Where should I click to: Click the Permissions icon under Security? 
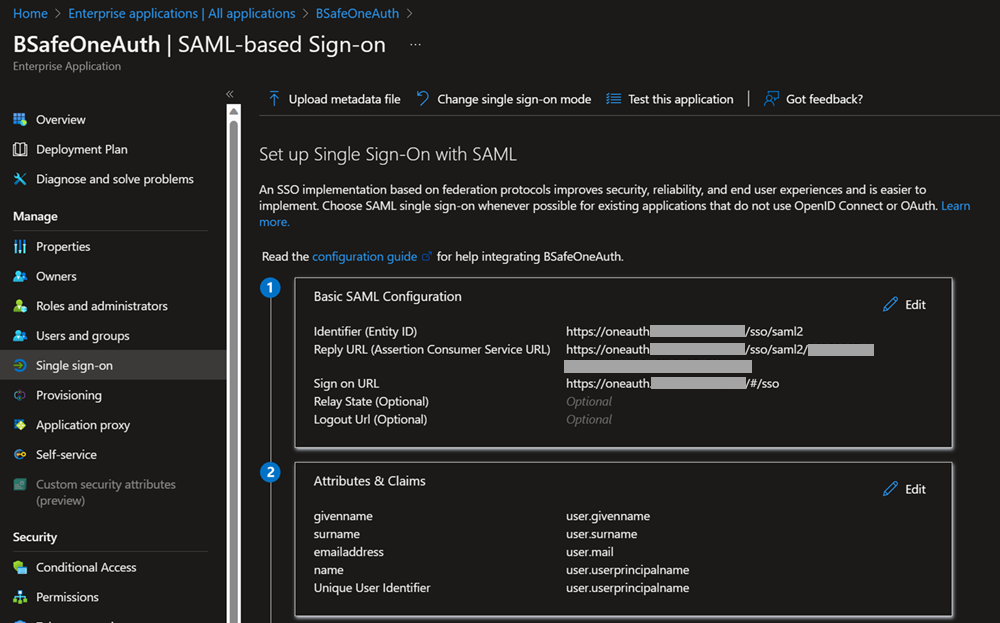pos(18,597)
